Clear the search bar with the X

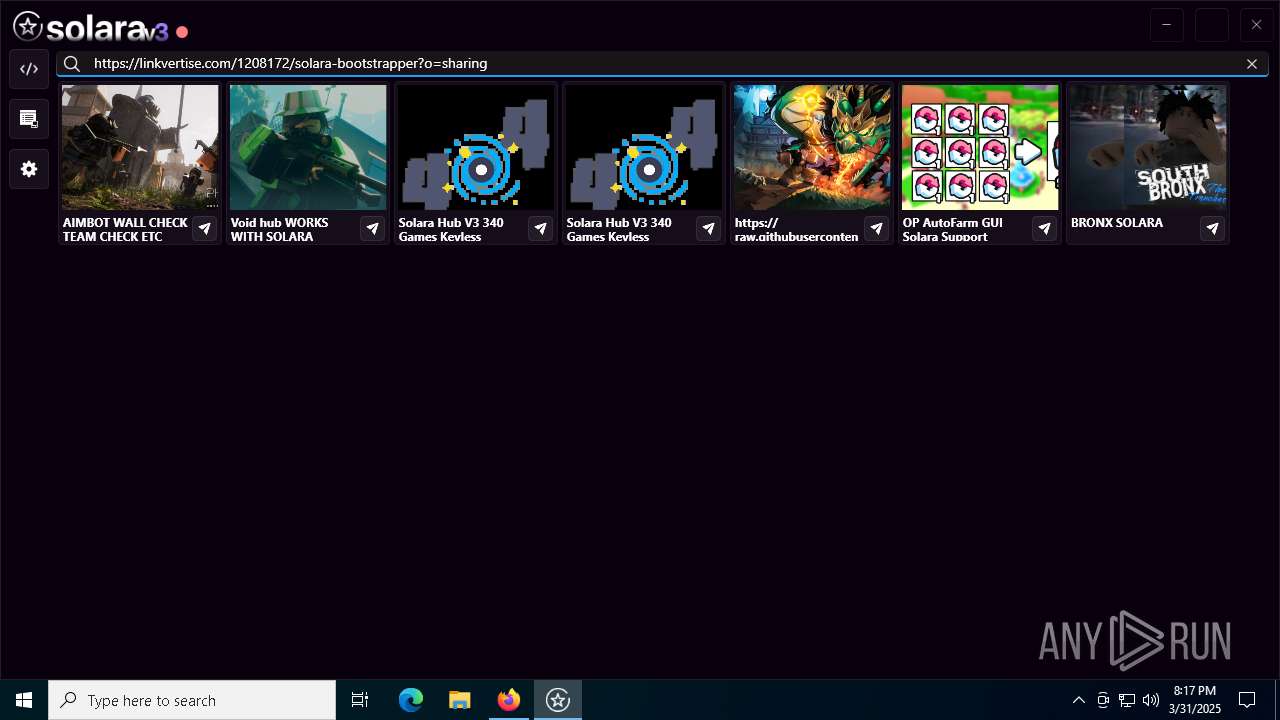coord(1252,63)
